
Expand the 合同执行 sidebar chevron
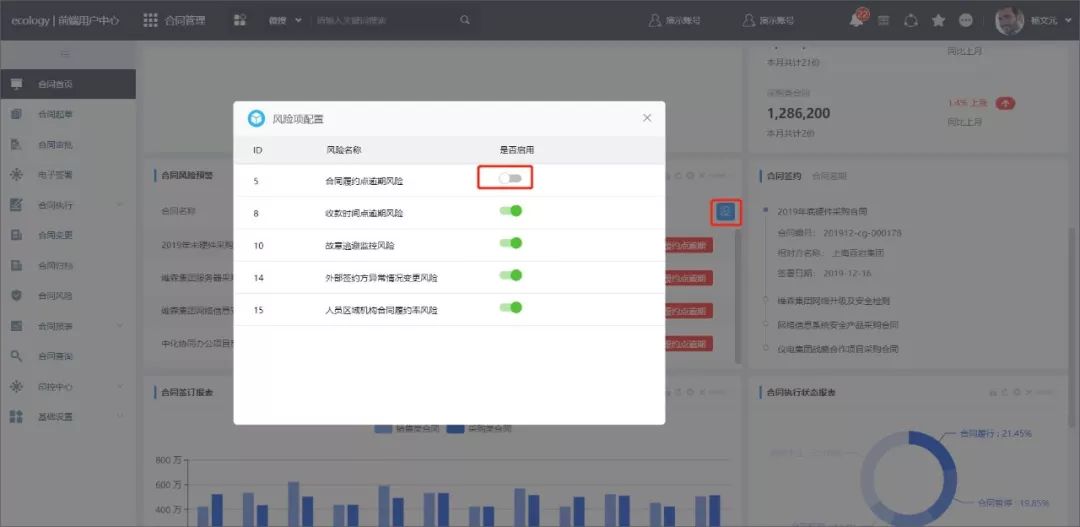[x=121, y=205]
